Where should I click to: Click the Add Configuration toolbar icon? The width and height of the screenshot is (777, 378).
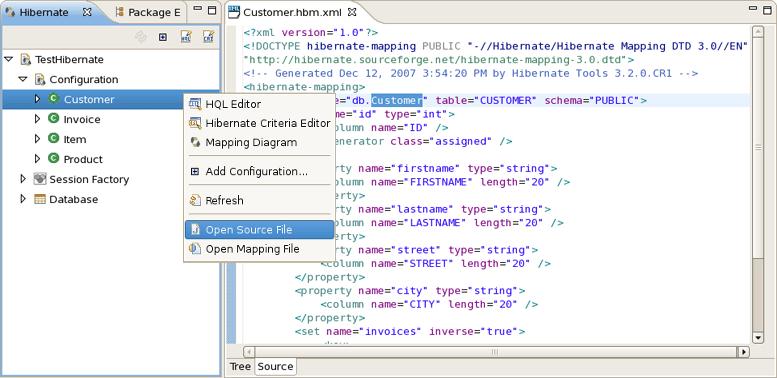163,37
